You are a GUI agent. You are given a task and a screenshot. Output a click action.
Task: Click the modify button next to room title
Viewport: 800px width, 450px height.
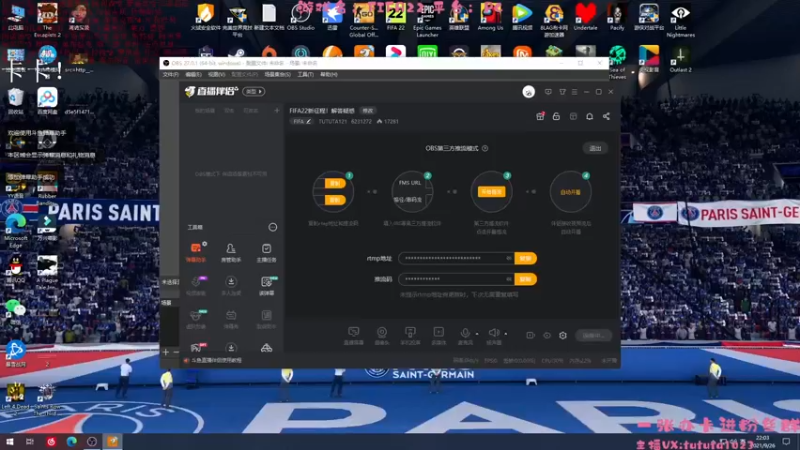(368, 111)
